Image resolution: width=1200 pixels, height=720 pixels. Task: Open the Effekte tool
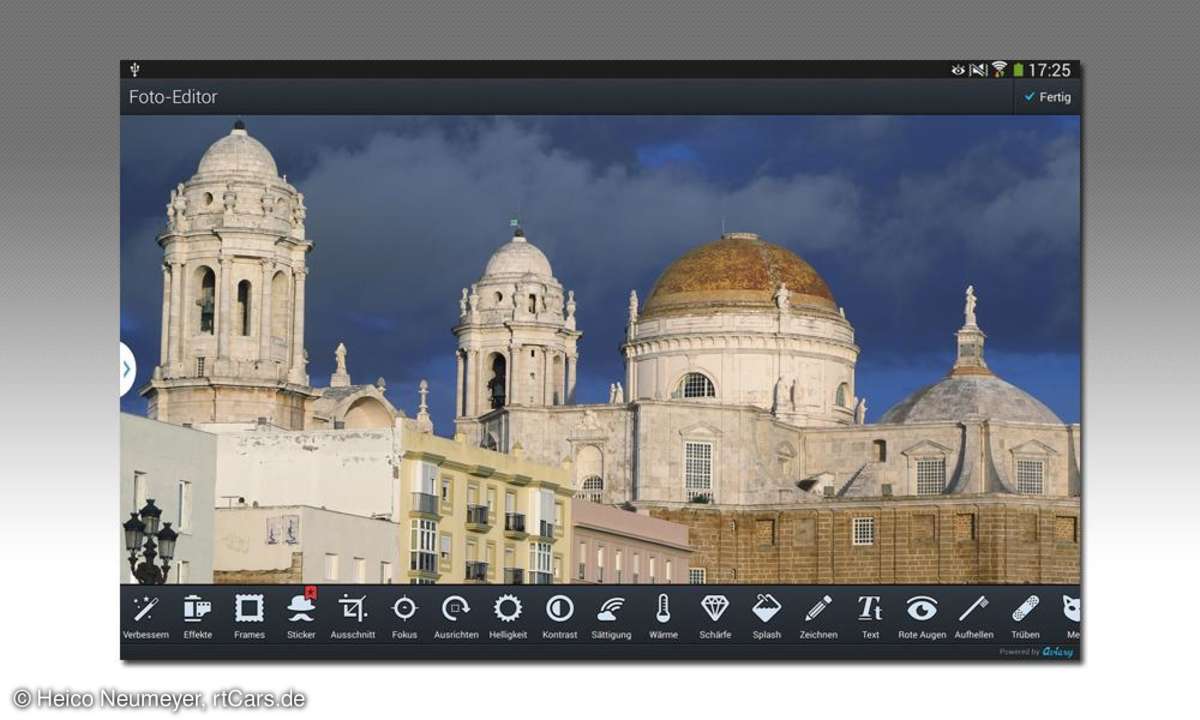click(198, 616)
